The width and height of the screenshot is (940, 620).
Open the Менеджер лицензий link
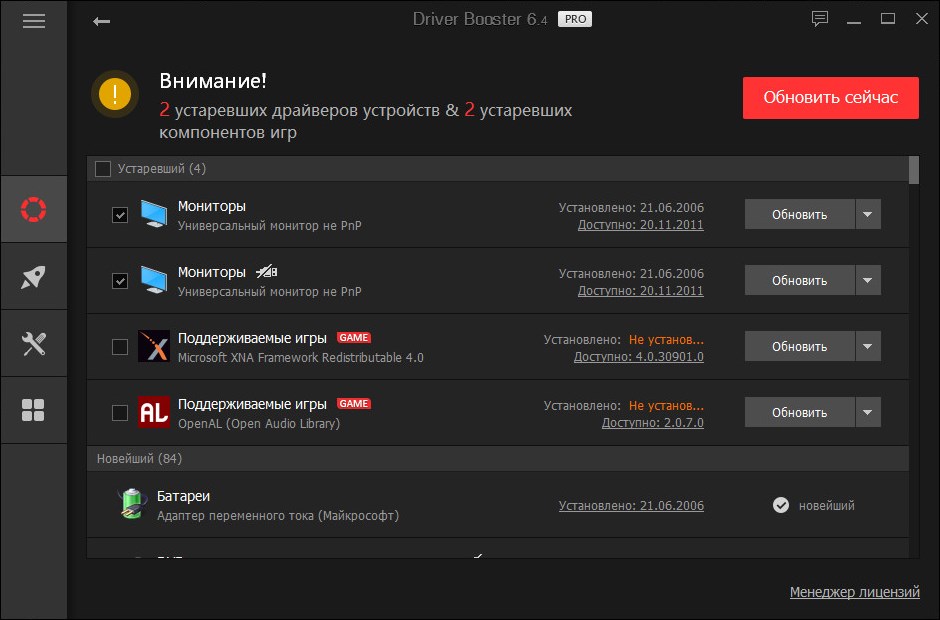pos(854,592)
